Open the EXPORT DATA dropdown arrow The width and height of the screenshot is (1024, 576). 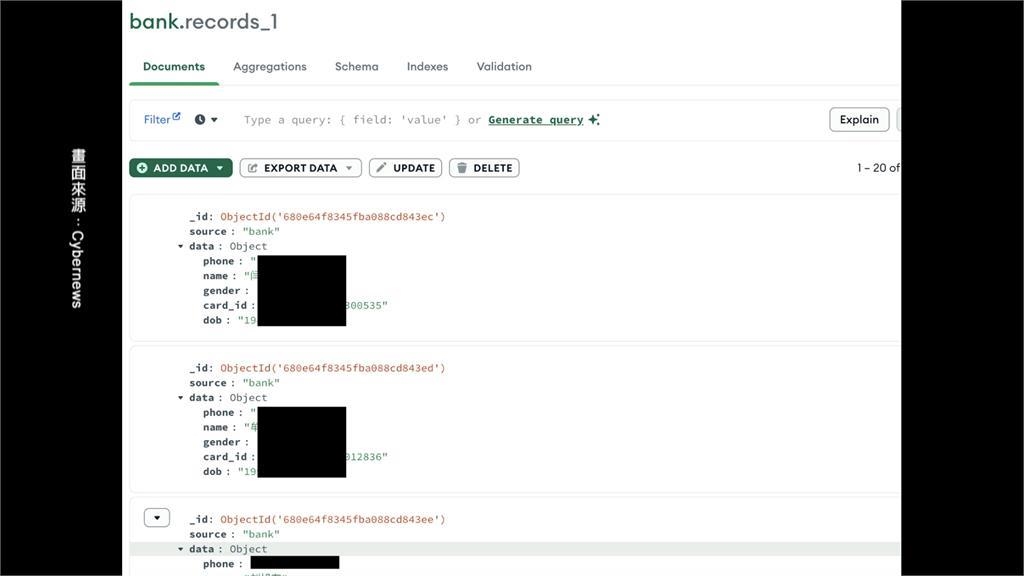pyautogui.click(x=349, y=168)
